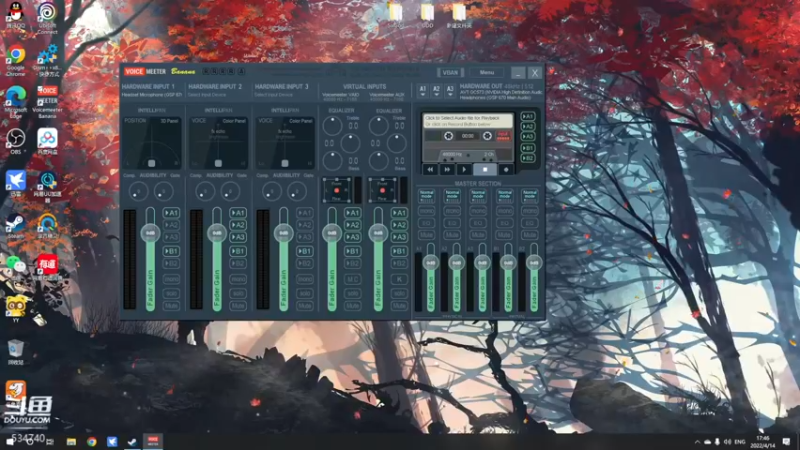Screen dimensions: 800x450
Task: Mute Hardware Input 1 strip
Action: click(x=171, y=306)
